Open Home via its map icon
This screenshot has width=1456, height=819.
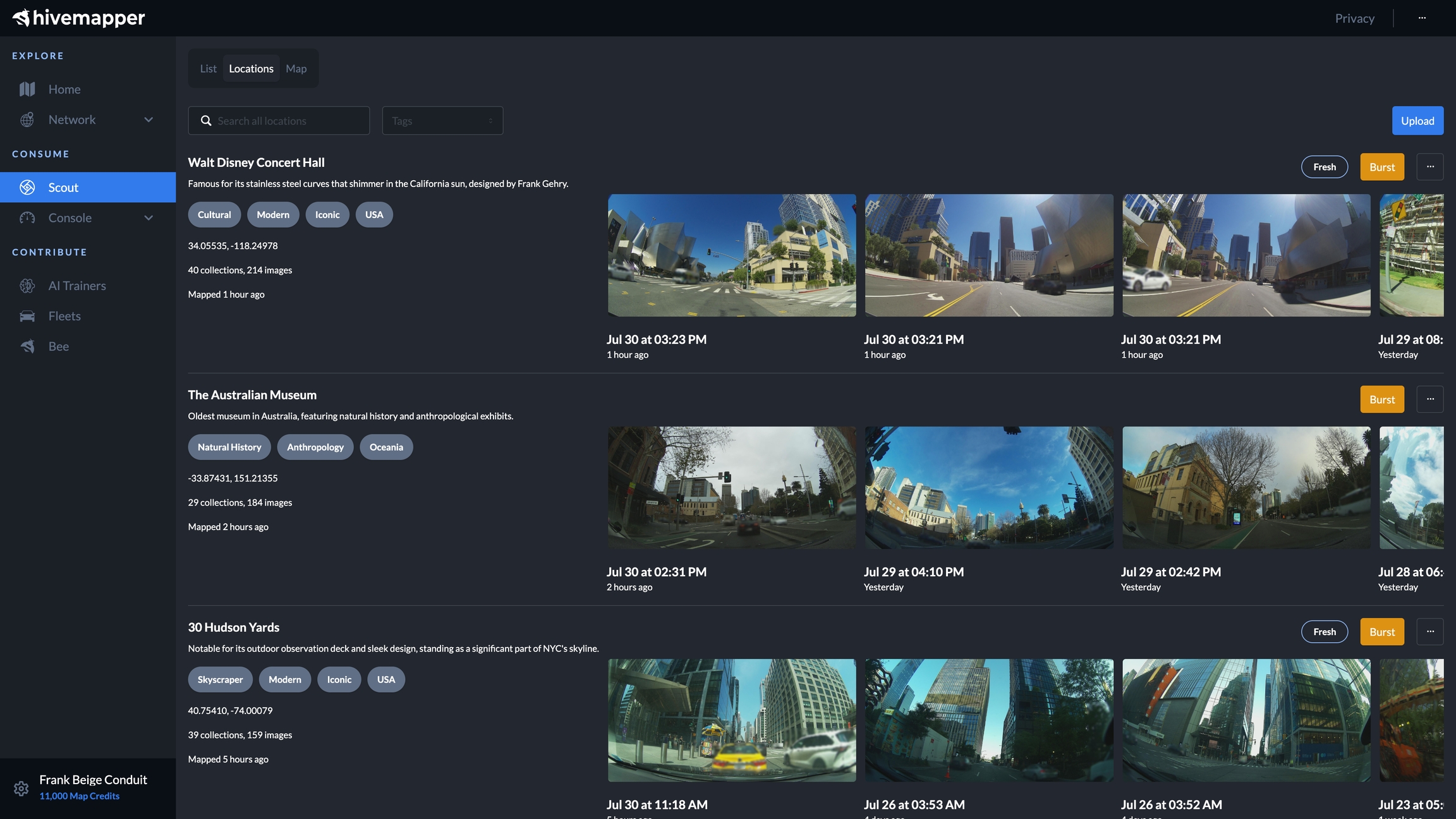27,89
